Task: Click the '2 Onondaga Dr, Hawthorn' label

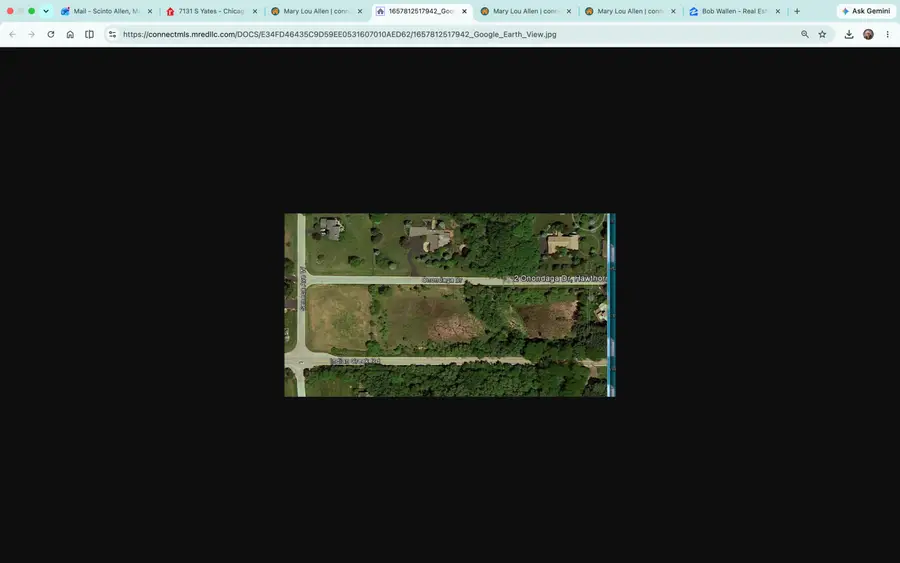Action: 560,278
